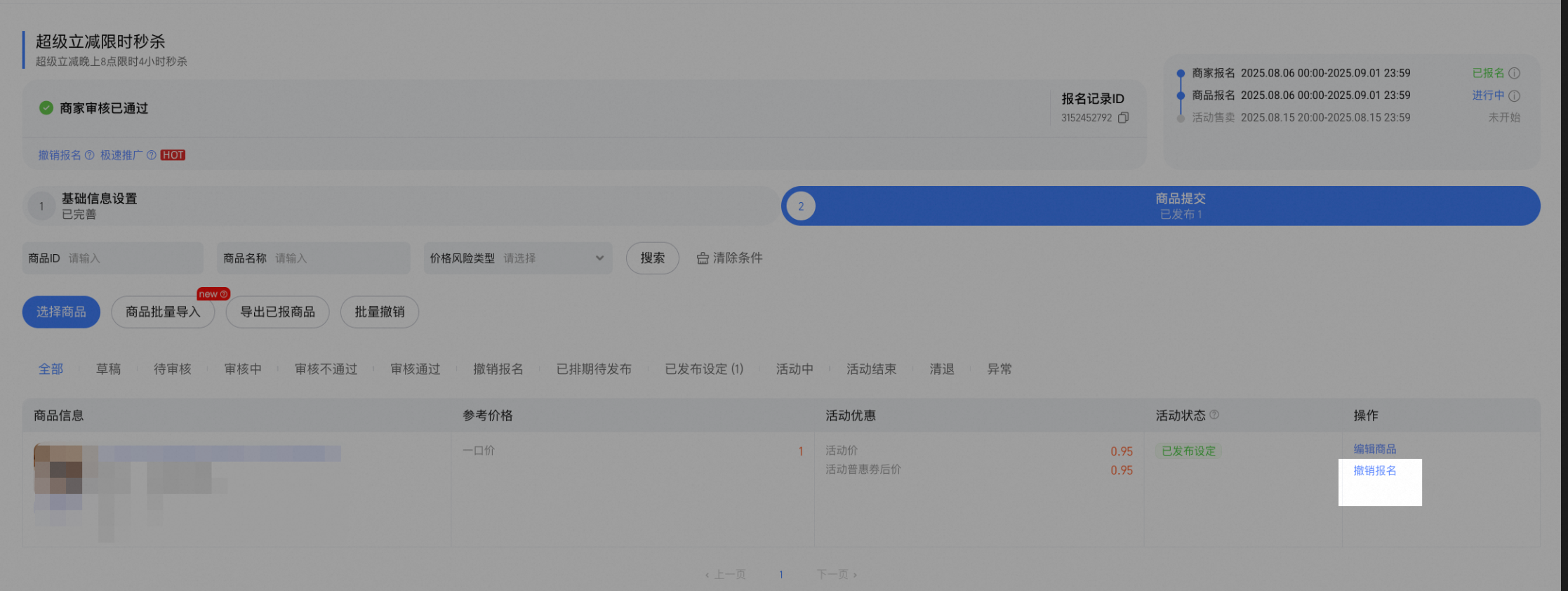Viewport: 1568px width, 591px height.
Task: Click the 商品名称 input field
Action: point(314,258)
